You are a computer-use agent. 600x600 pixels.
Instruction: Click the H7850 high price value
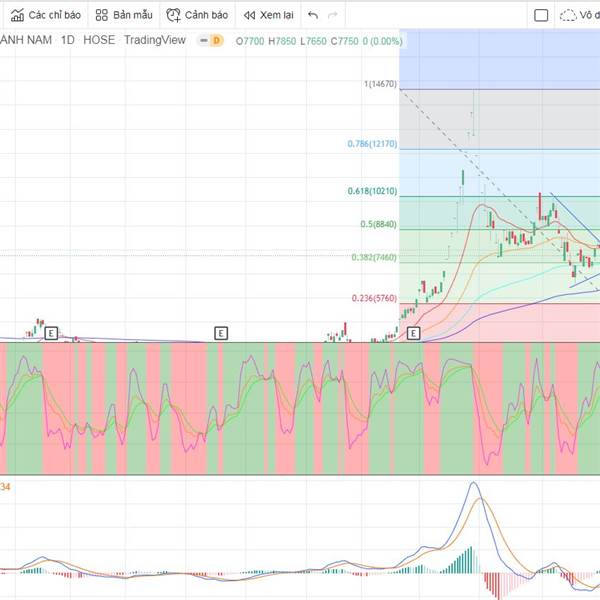pos(282,41)
